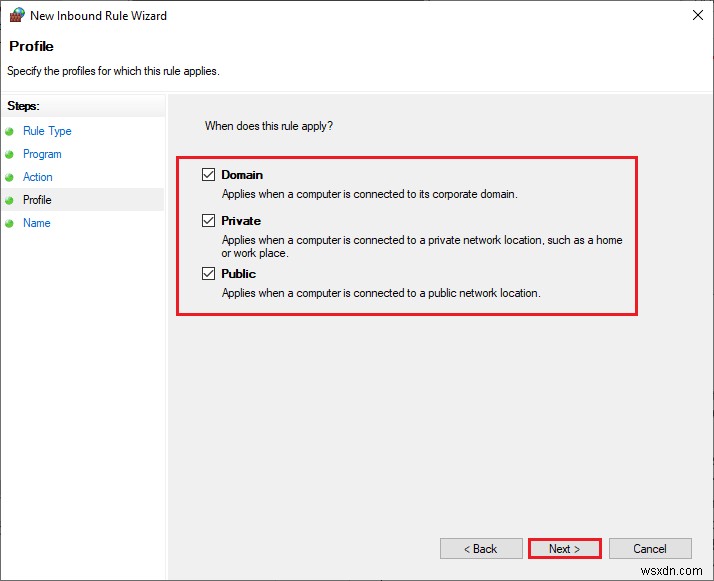Click the firewall wizard title bar icon

(16, 16)
